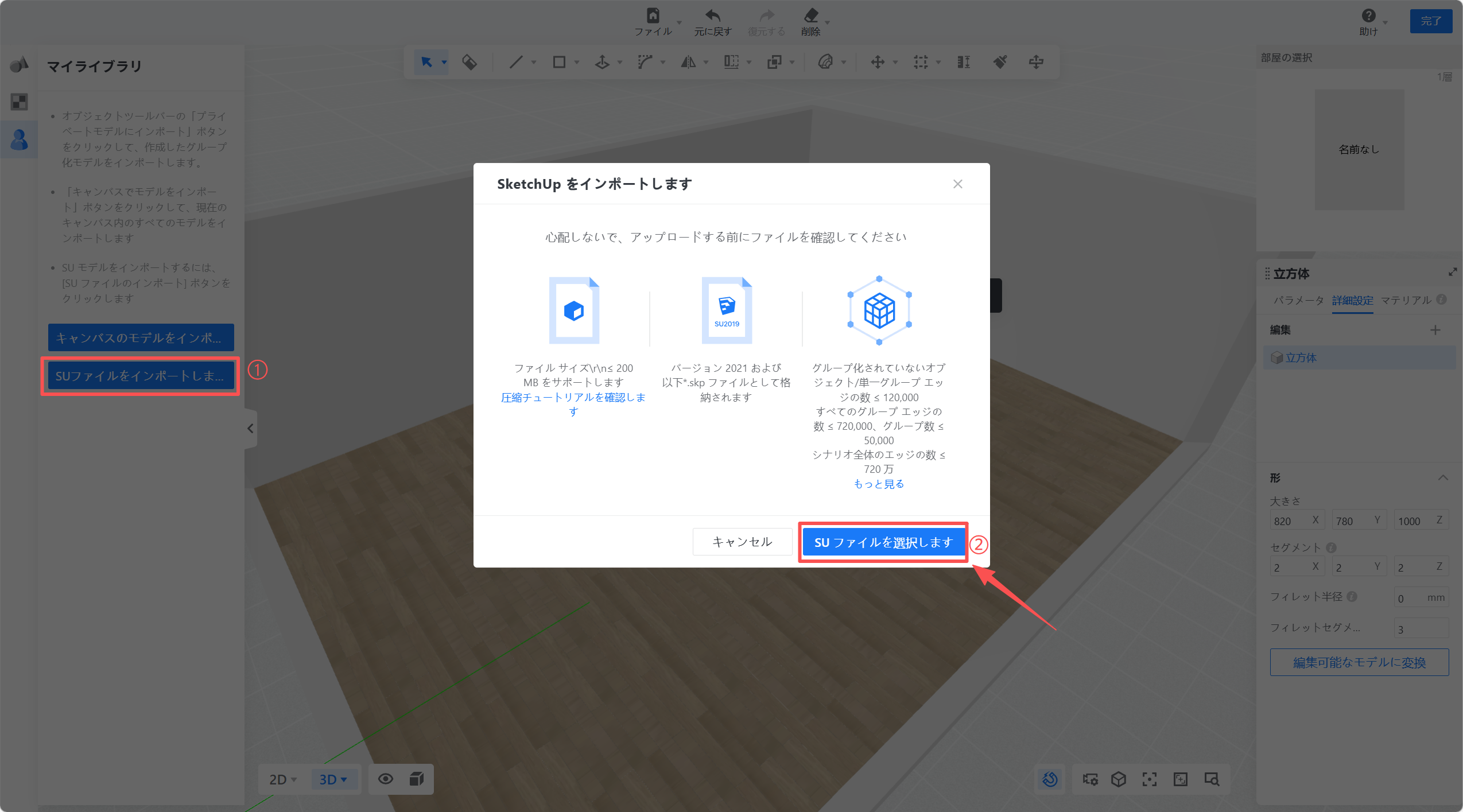Click the zoom-region magnifier icon

tap(1212, 779)
